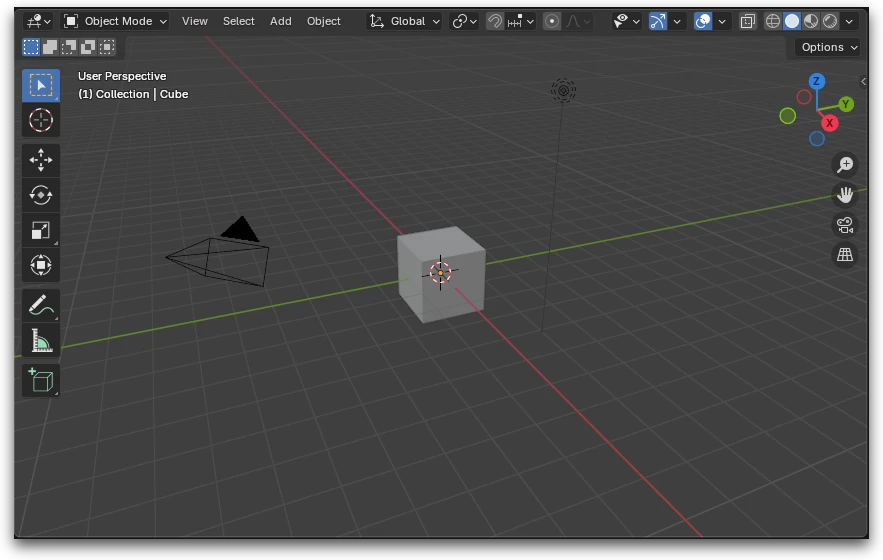
Task: Select the Move tool in the toolbar
Action: [41, 160]
